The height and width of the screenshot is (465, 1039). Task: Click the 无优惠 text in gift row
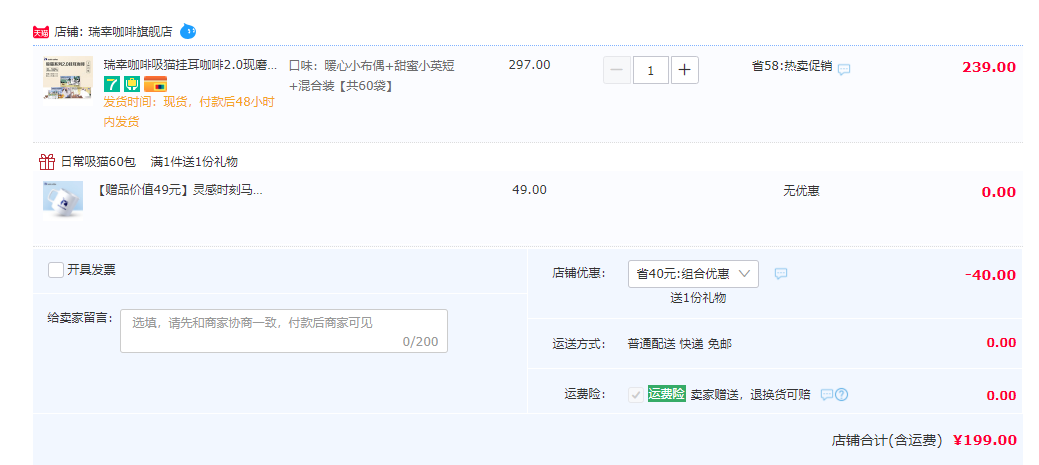801,191
